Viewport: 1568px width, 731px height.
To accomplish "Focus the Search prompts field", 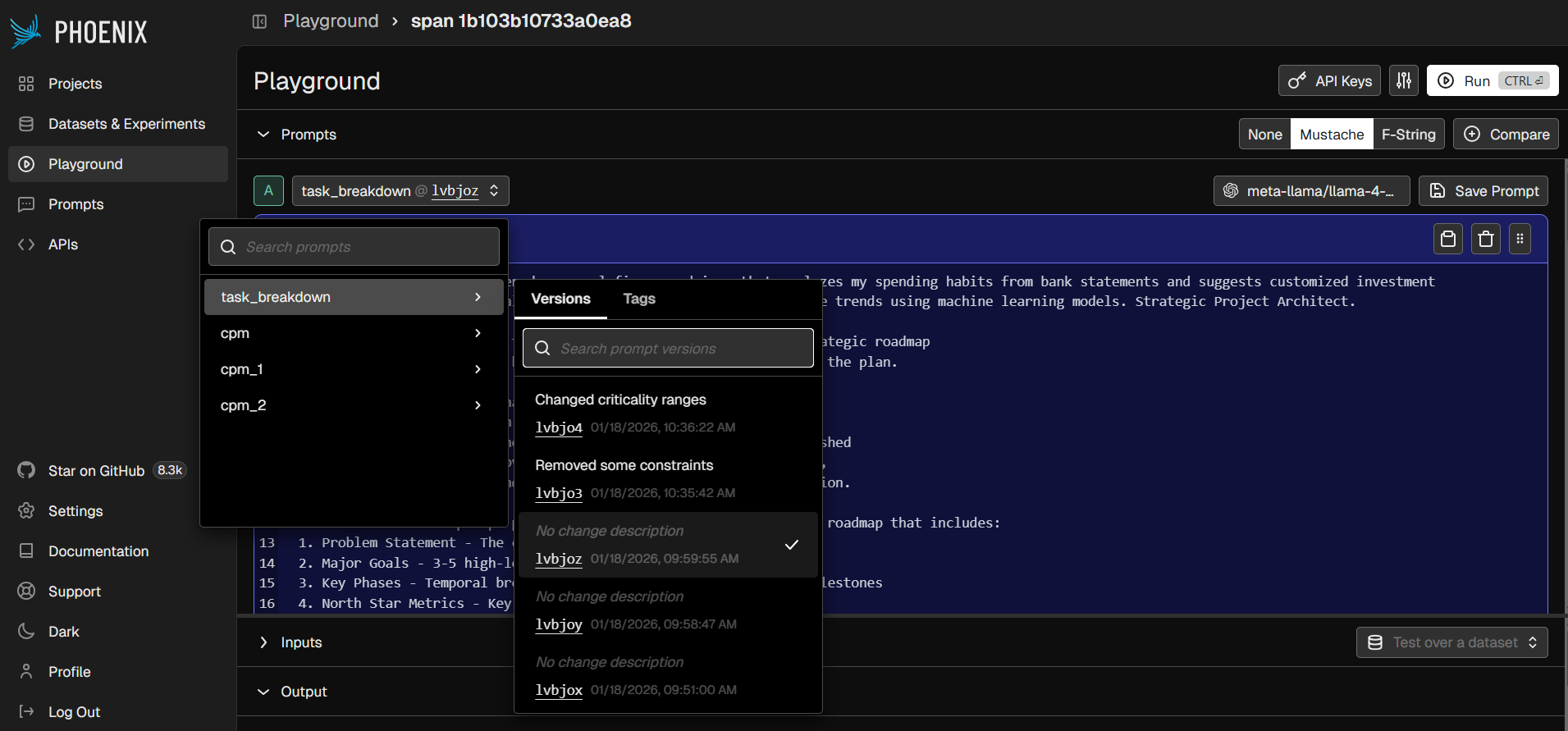I will coord(354,247).
